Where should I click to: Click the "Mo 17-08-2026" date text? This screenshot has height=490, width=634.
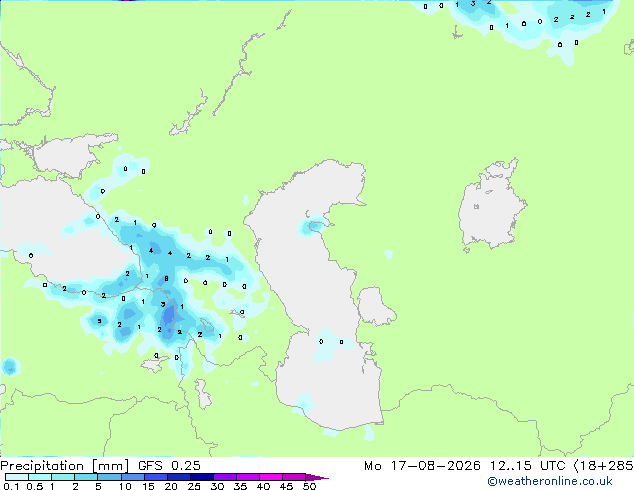point(422,466)
